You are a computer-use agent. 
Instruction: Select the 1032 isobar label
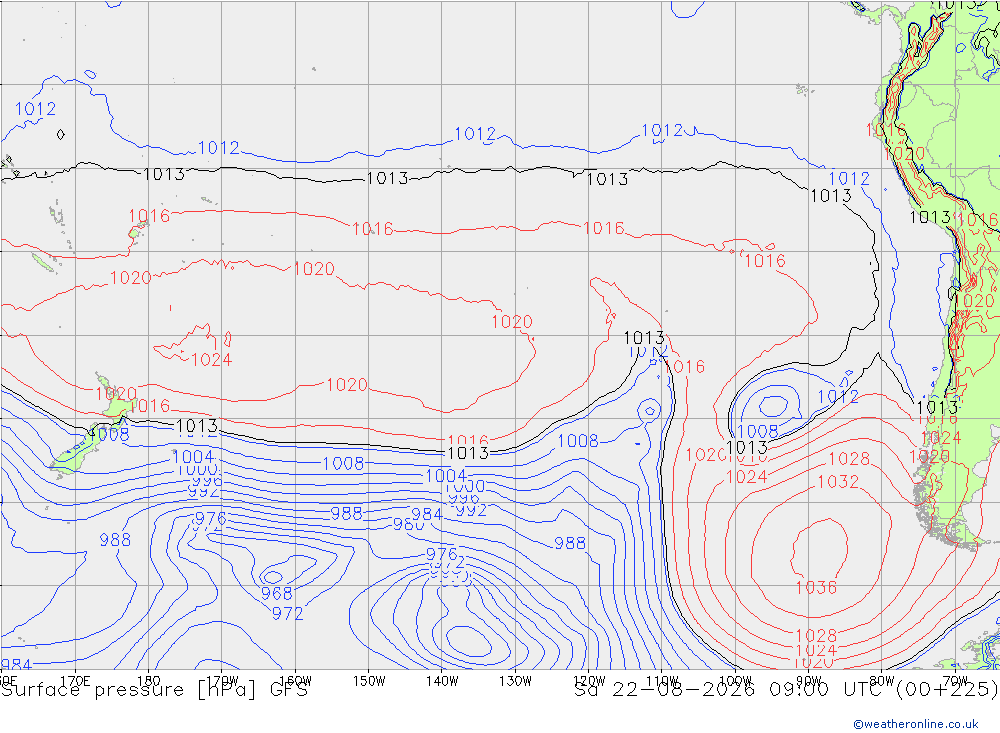coord(838,482)
